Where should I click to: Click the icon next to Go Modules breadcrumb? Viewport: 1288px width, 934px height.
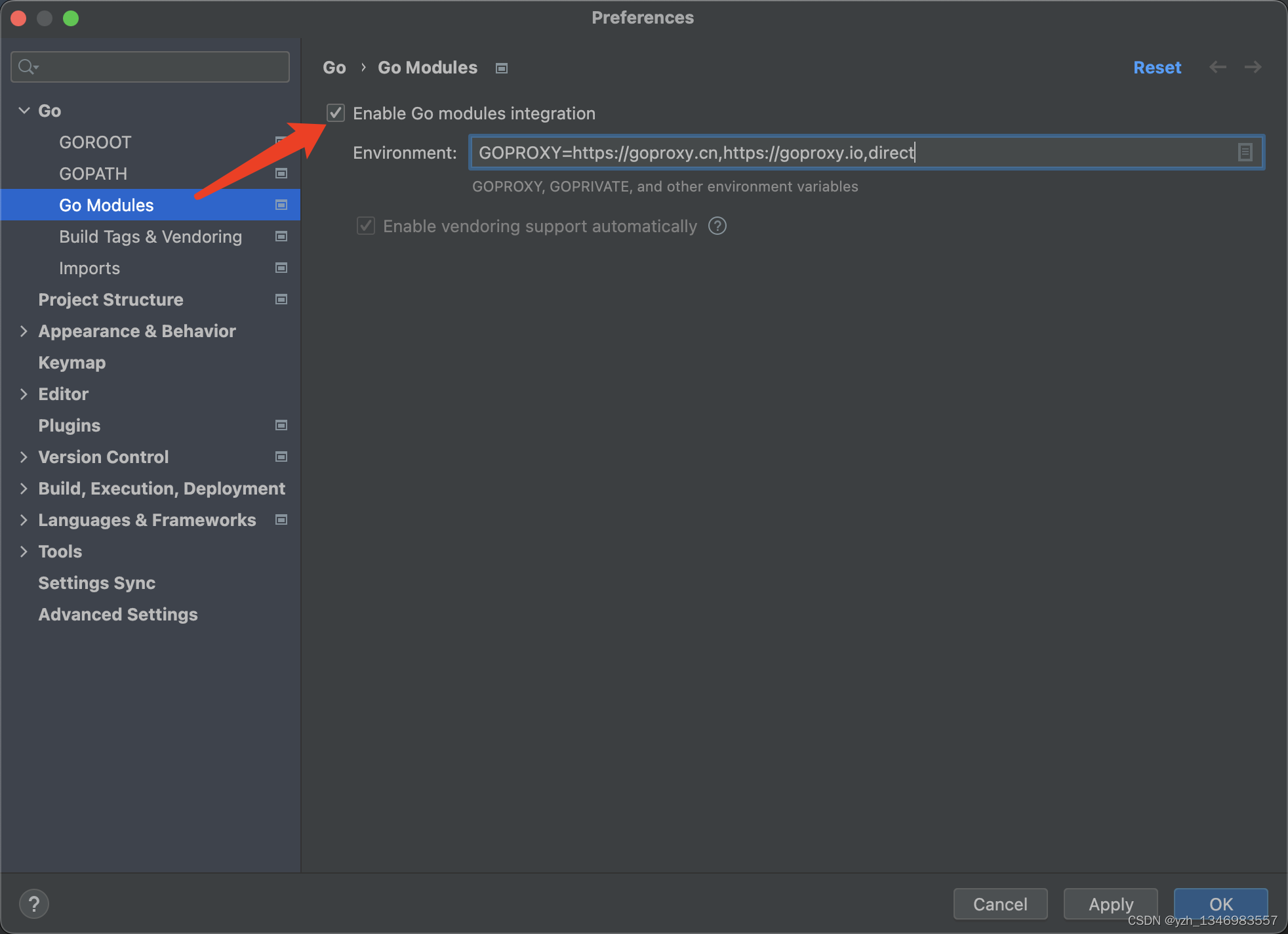[502, 68]
